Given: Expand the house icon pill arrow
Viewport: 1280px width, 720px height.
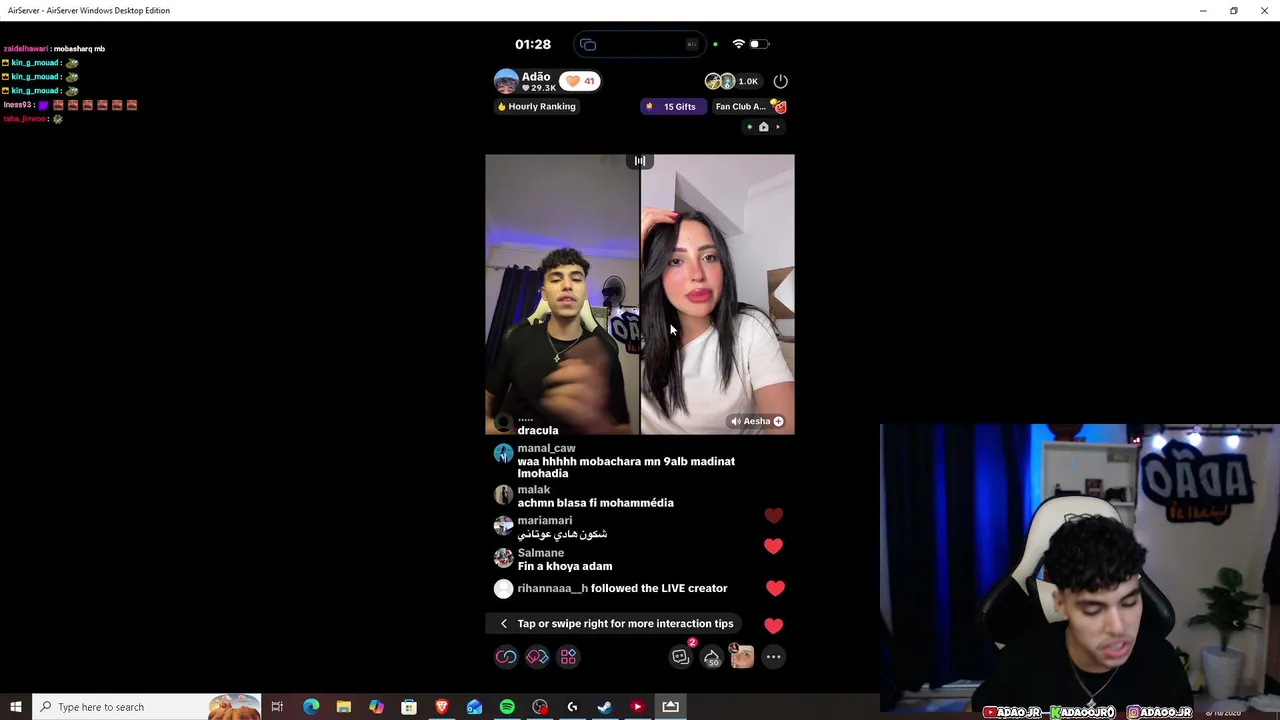Looking at the screenshot, I should 778,127.
